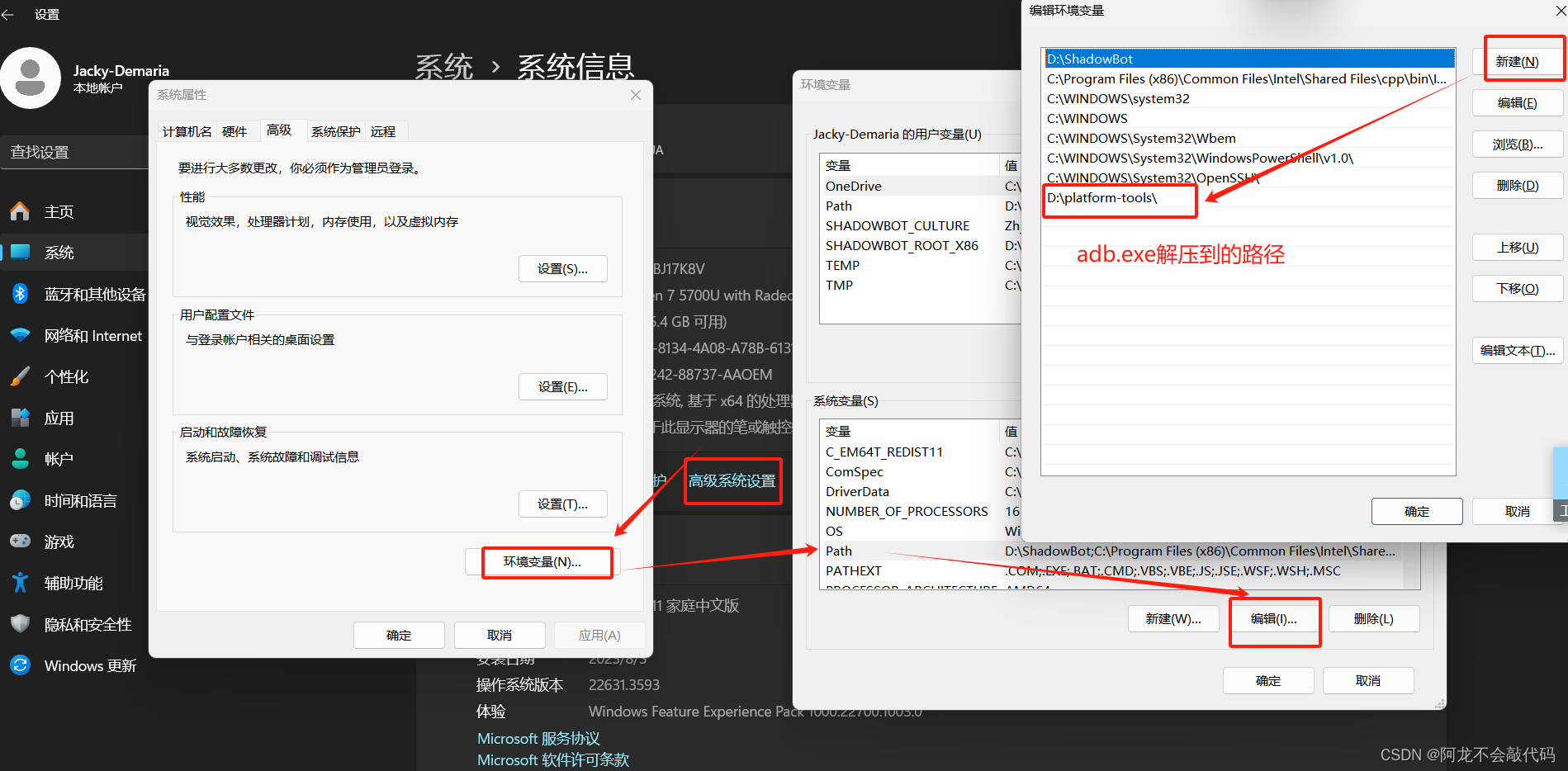Click 系统 breadcrumb in Settings header

tap(444, 67)
